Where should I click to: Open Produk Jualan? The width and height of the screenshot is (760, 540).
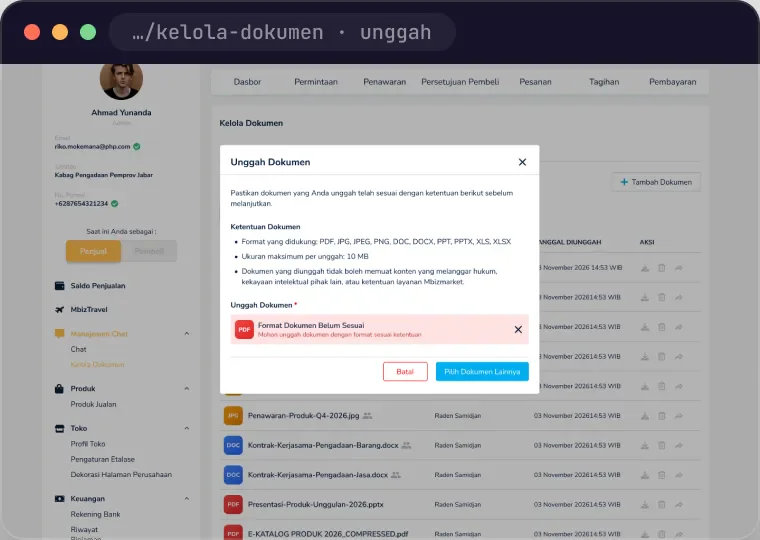click(x=94, y=404)
